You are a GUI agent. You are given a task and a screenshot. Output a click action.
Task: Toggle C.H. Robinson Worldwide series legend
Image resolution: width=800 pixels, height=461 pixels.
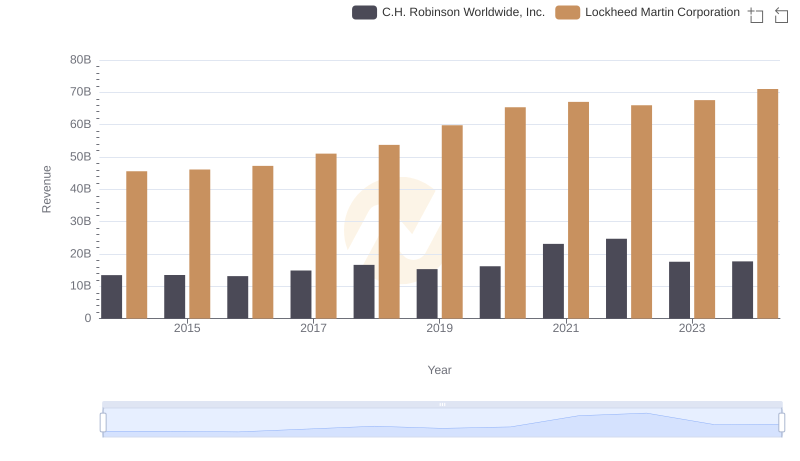448,12
